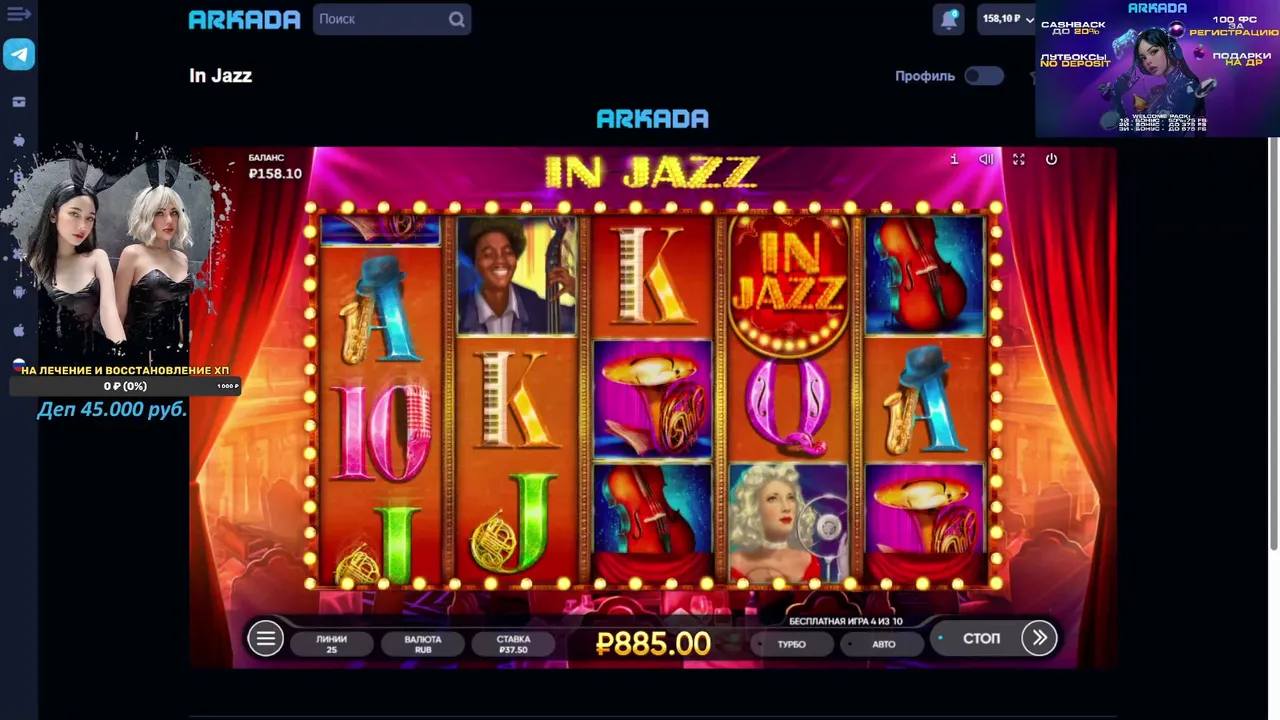Open the notifications bell
1280x720 pixels.
click(x=949, y=19)
